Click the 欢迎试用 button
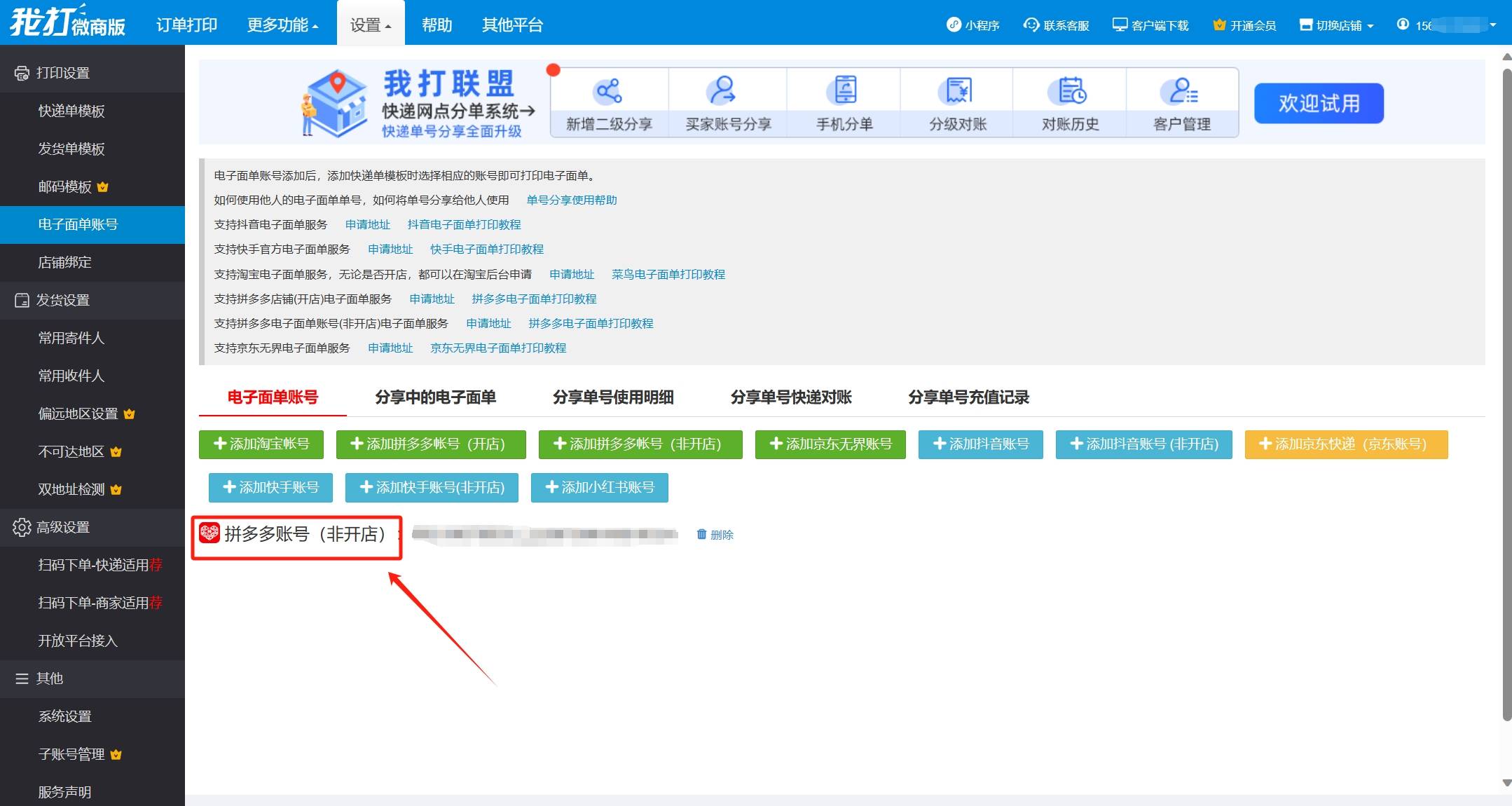Viewport: 1512px width, 806px height. point(1319,103)
